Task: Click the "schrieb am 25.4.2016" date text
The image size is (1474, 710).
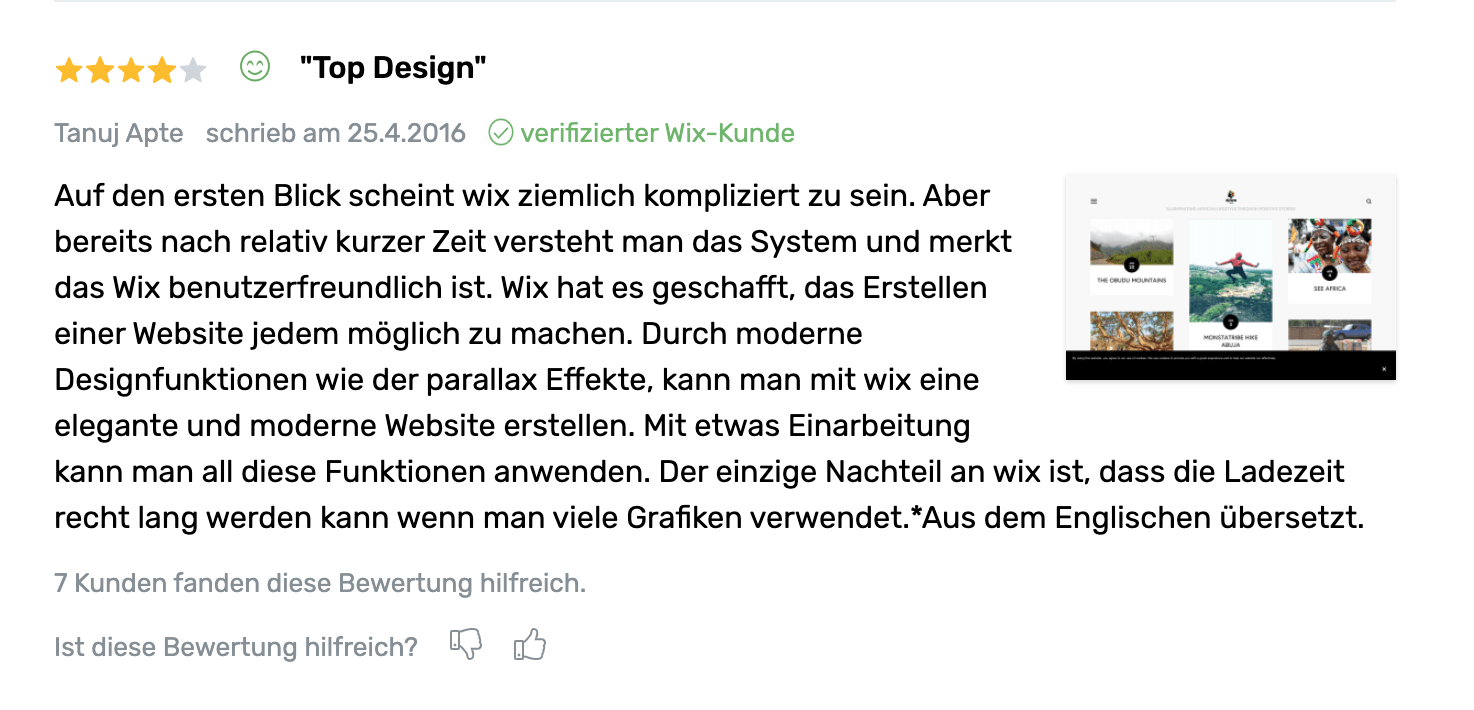Action: point(336,133)
